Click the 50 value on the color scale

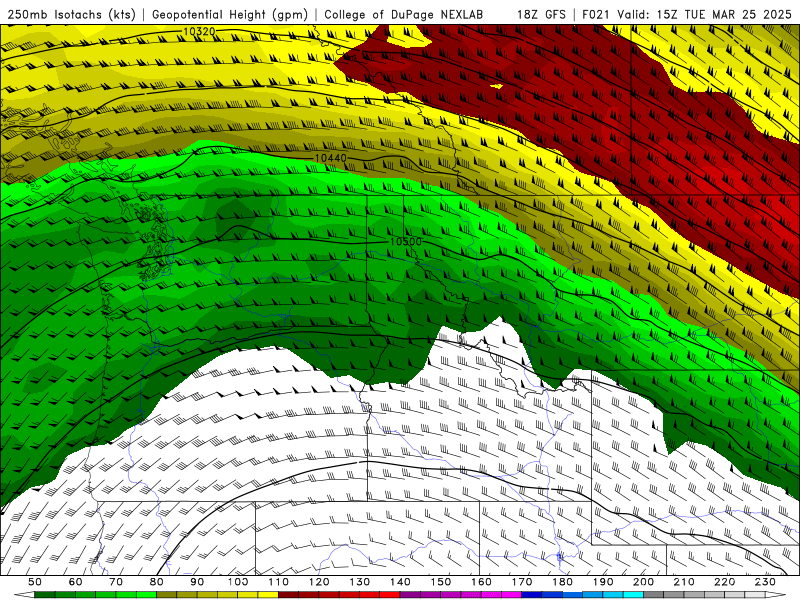pos(35,582)
